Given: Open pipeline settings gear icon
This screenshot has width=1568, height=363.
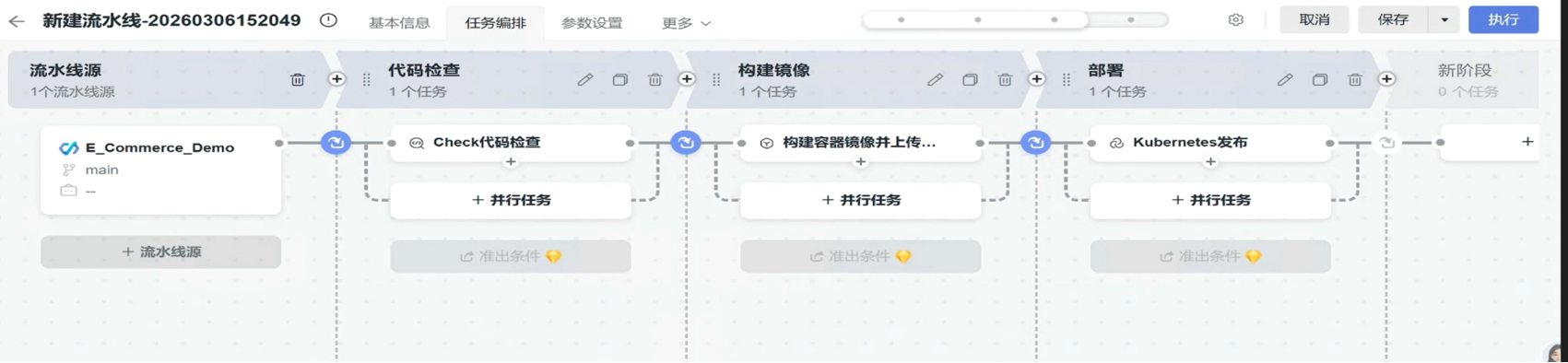Looking at the screenshot, I should pos(1235,20).
